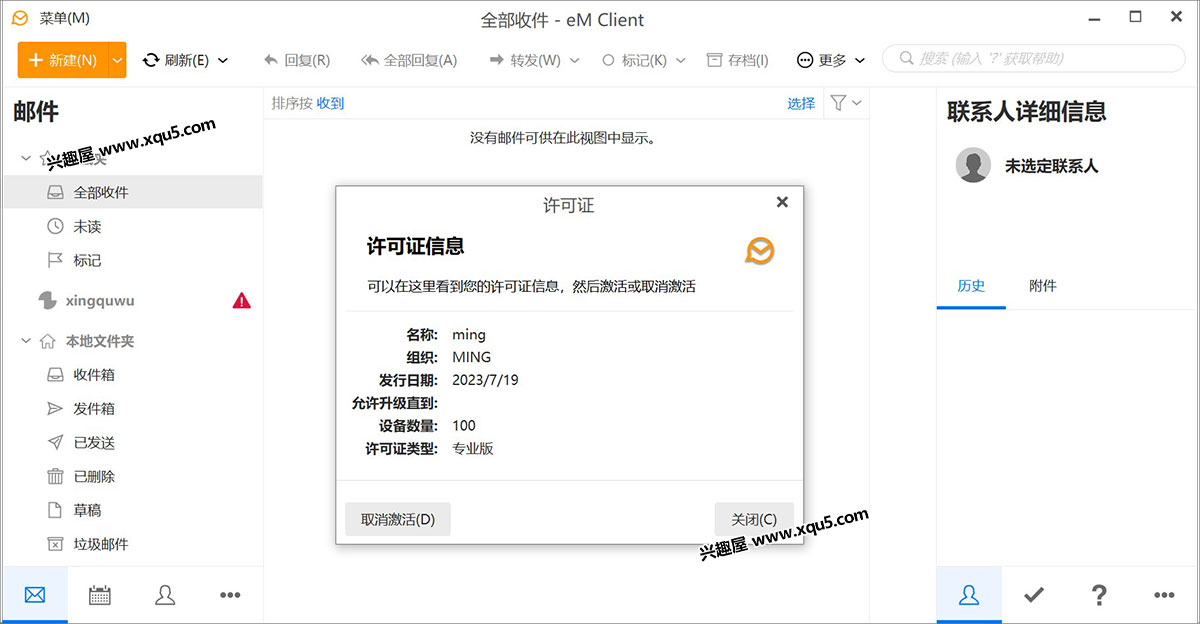
Task: Click 收到 sort order link
Action: 330,103
